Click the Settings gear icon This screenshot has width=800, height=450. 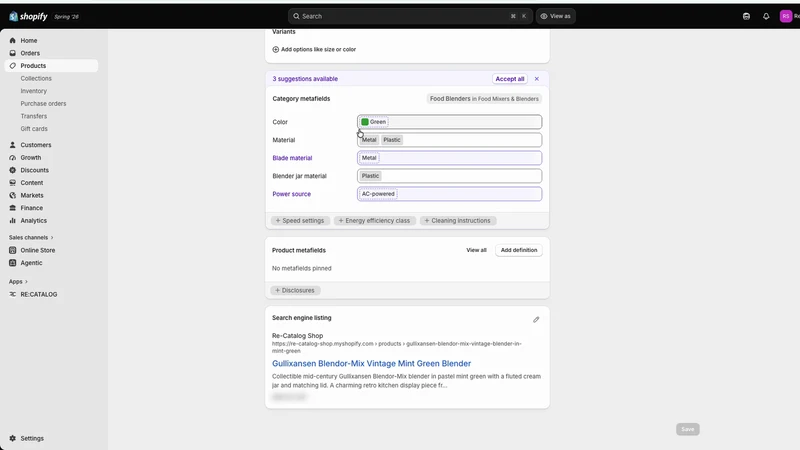13,438
